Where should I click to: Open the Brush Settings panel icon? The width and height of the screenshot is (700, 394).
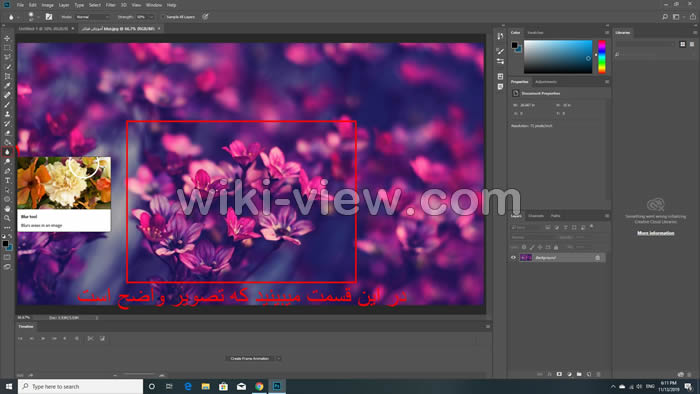pos(500,52)
